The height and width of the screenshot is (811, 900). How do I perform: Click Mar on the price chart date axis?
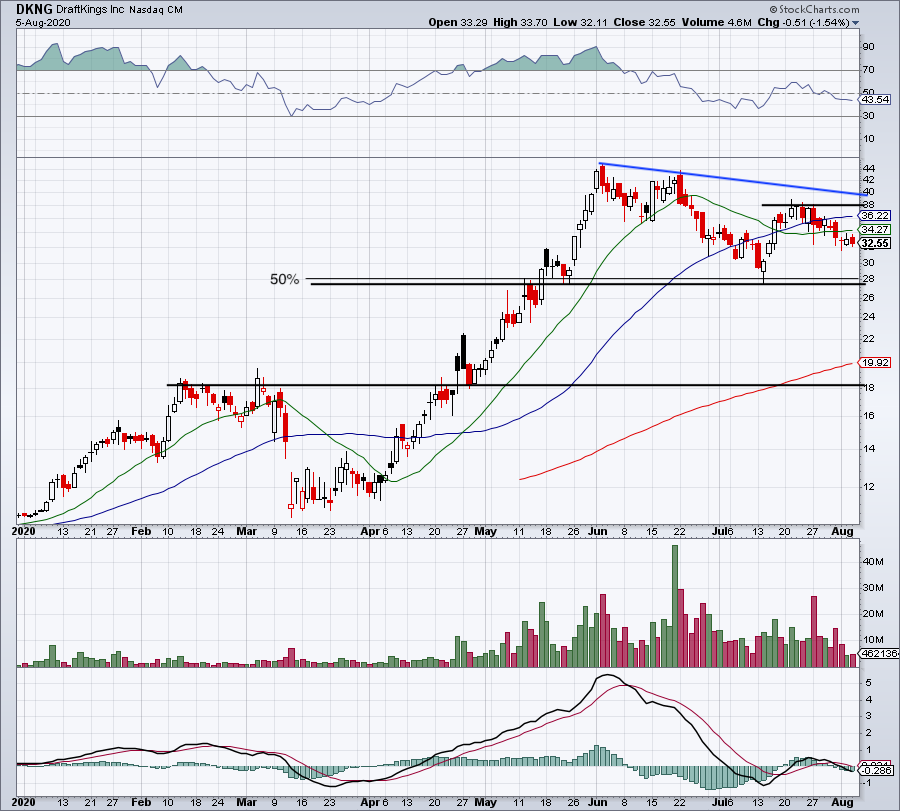[x=247, y=531]
